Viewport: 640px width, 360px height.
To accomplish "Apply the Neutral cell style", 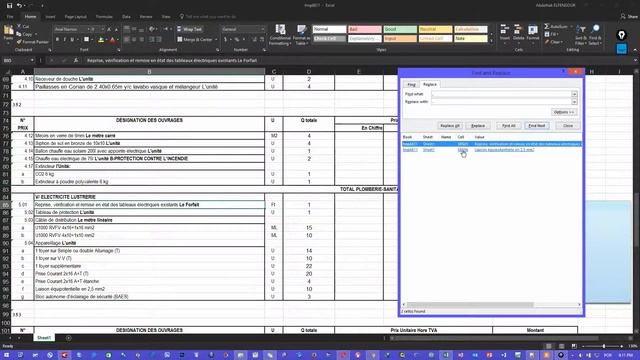I will coord(435,29).
